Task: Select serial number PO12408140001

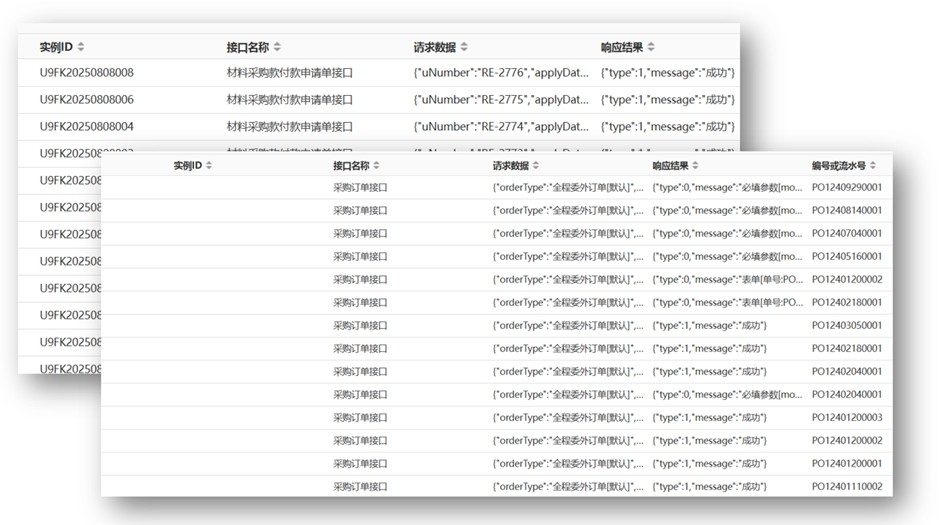Action: pos(847,210)
